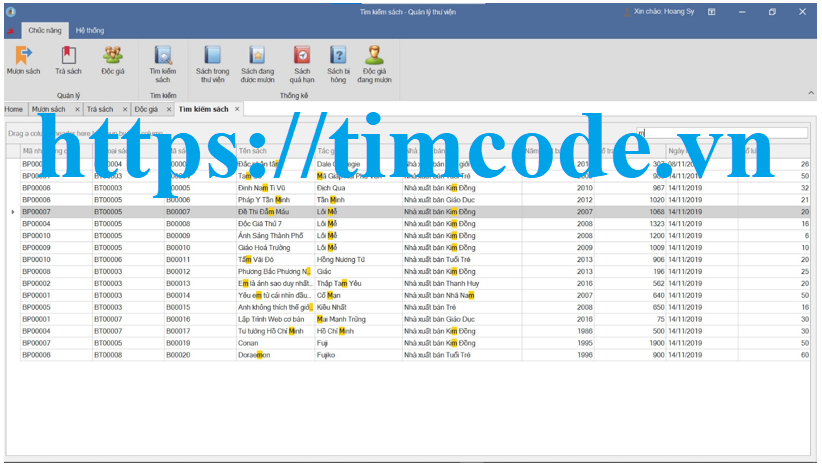The height and width of the screenshot is (467, 822).
Task: Click Xin chào: Hoang Sy user label
Action: (663, 12)
